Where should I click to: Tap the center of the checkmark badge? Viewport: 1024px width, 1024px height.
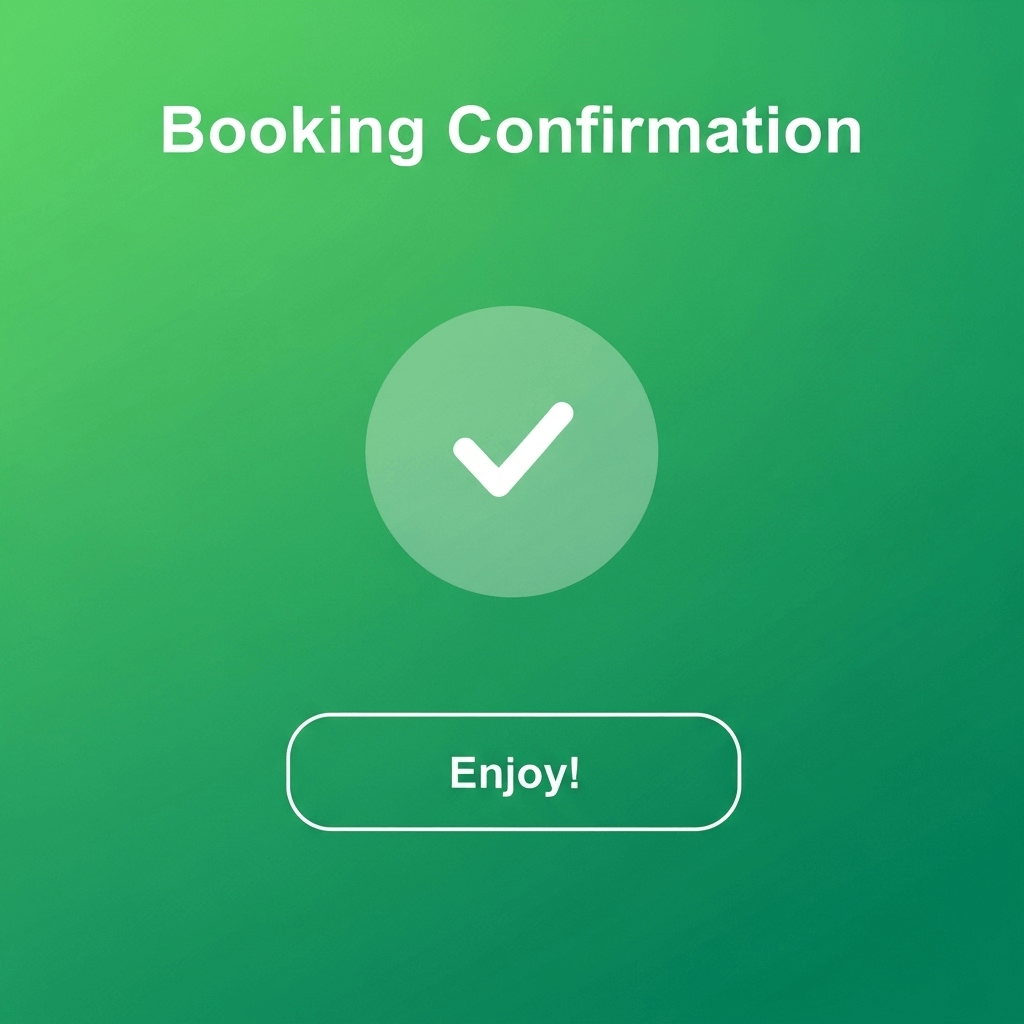[x=511, y=451]
